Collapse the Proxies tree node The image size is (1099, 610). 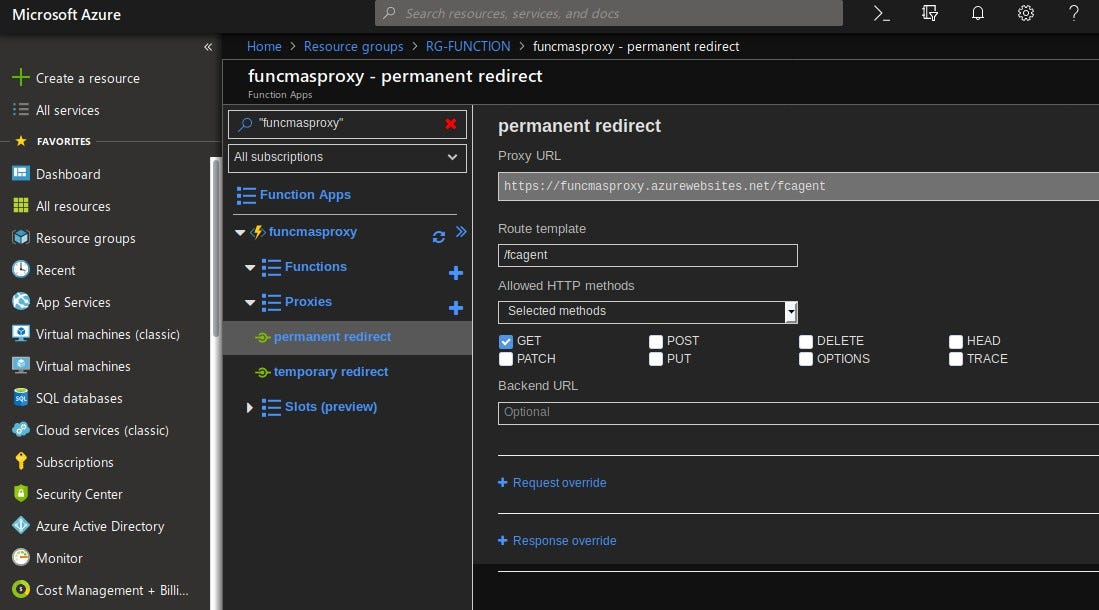tap(250, 302)
